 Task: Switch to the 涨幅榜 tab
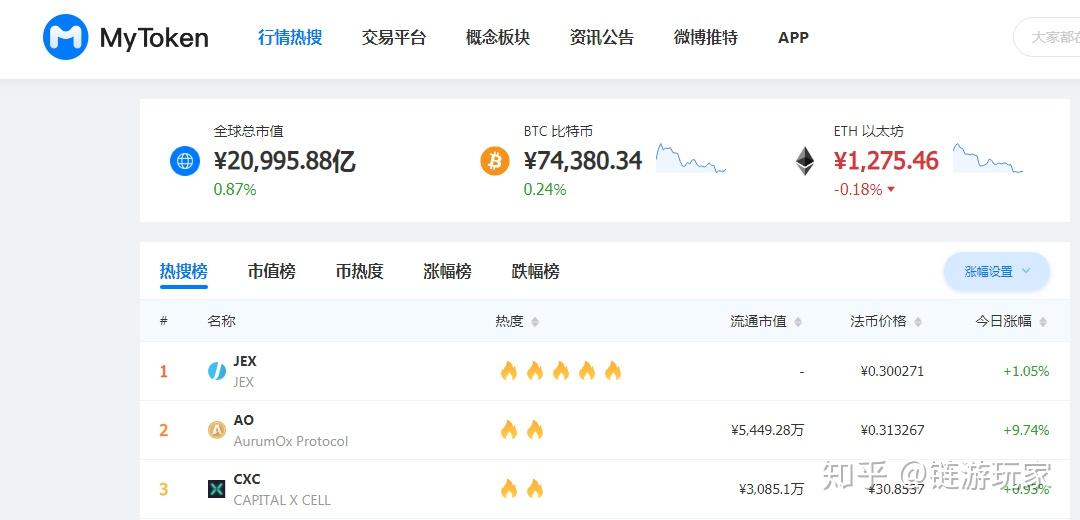pos(447,271)
